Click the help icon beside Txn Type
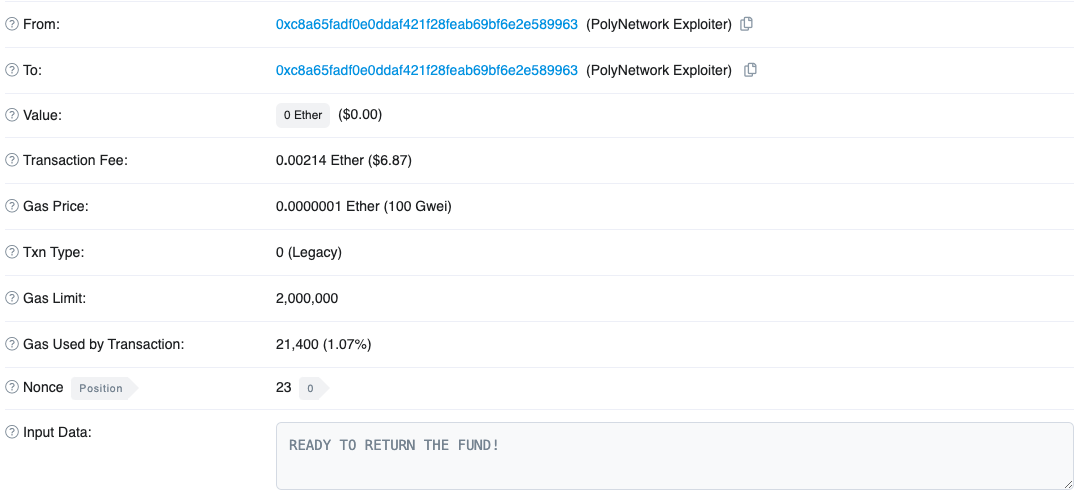 12,252
